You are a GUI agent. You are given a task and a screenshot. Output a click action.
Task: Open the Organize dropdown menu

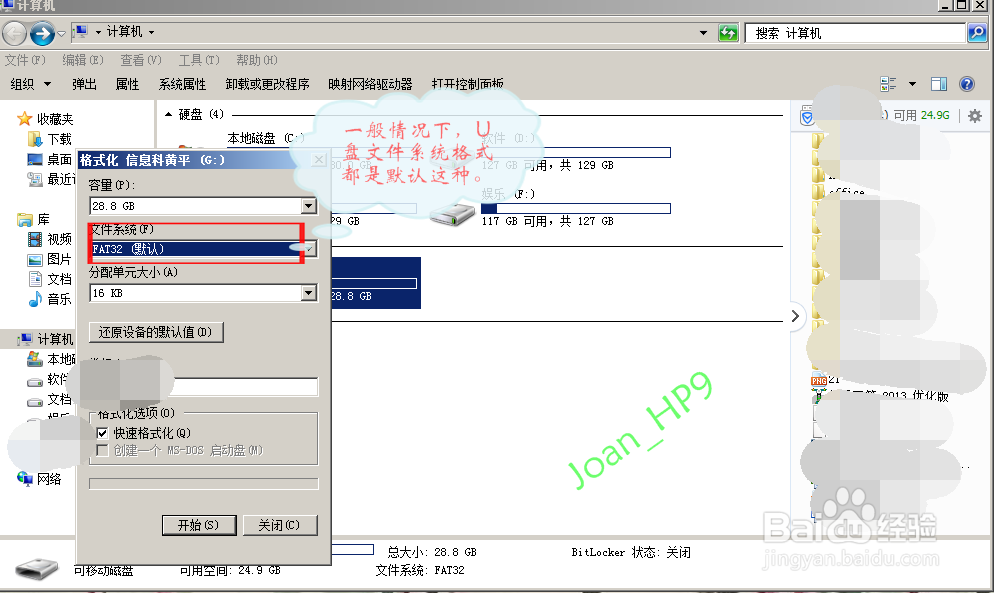coord(30,84)
